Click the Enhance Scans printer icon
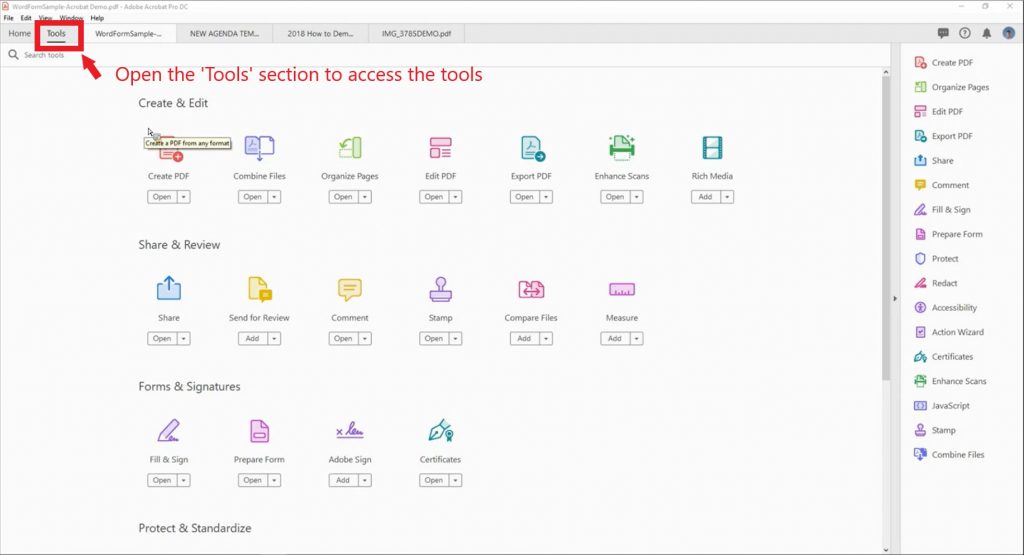1024x555 pixels. click(622, 148)
